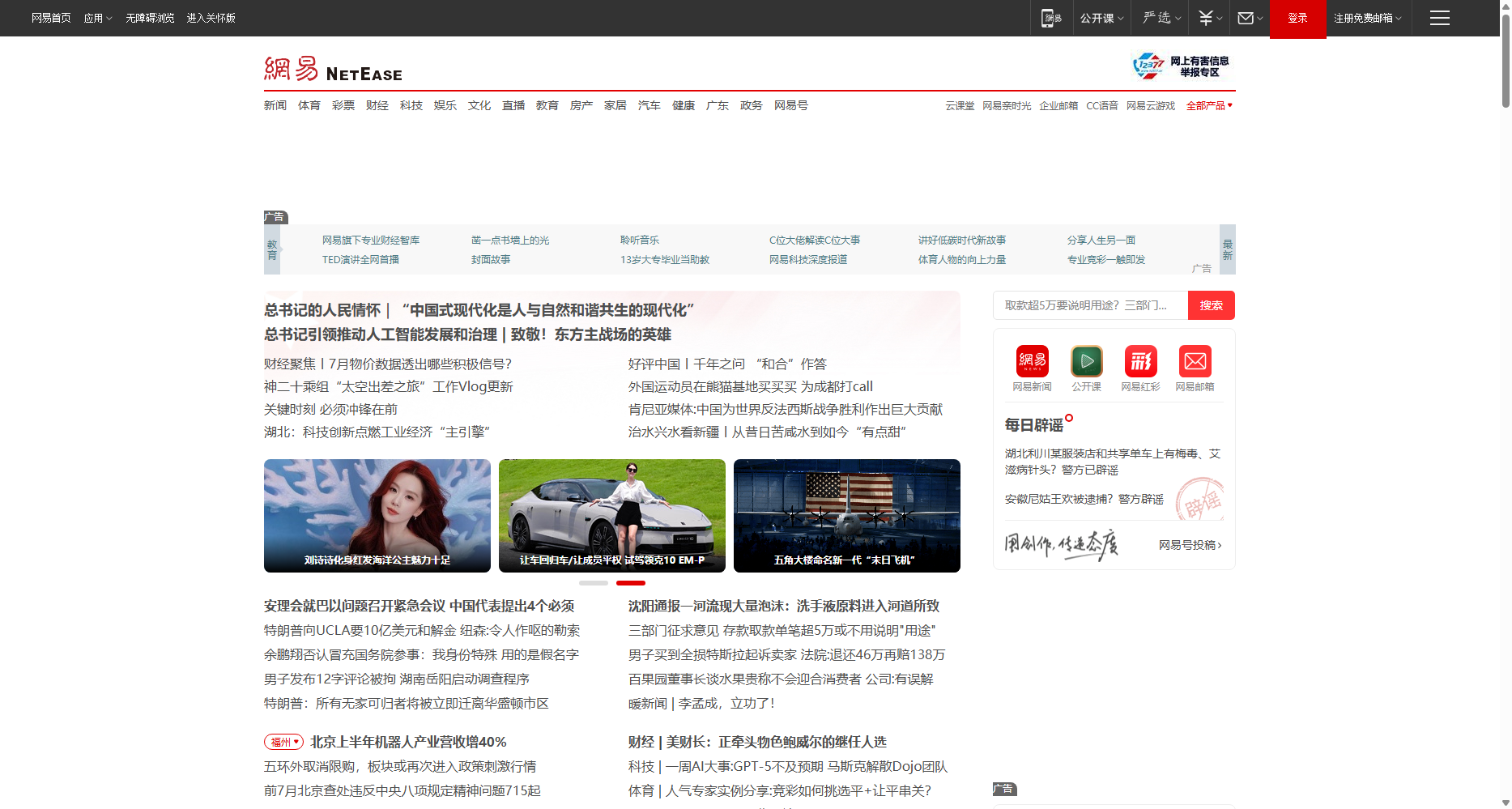This screenshot has width=1512, height=809.
Task: Open the 新闻 navigation tab
Action: coord(275,105)
